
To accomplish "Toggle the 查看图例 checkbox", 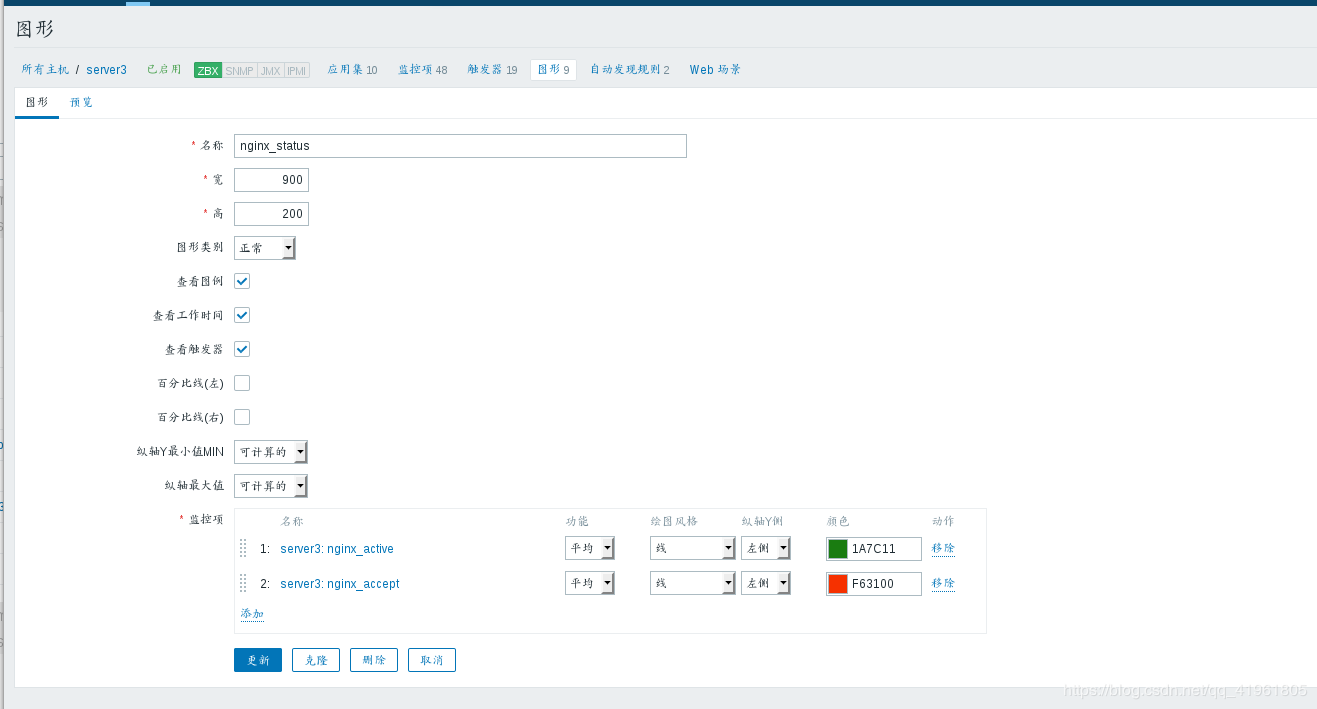I will (242, 281).
